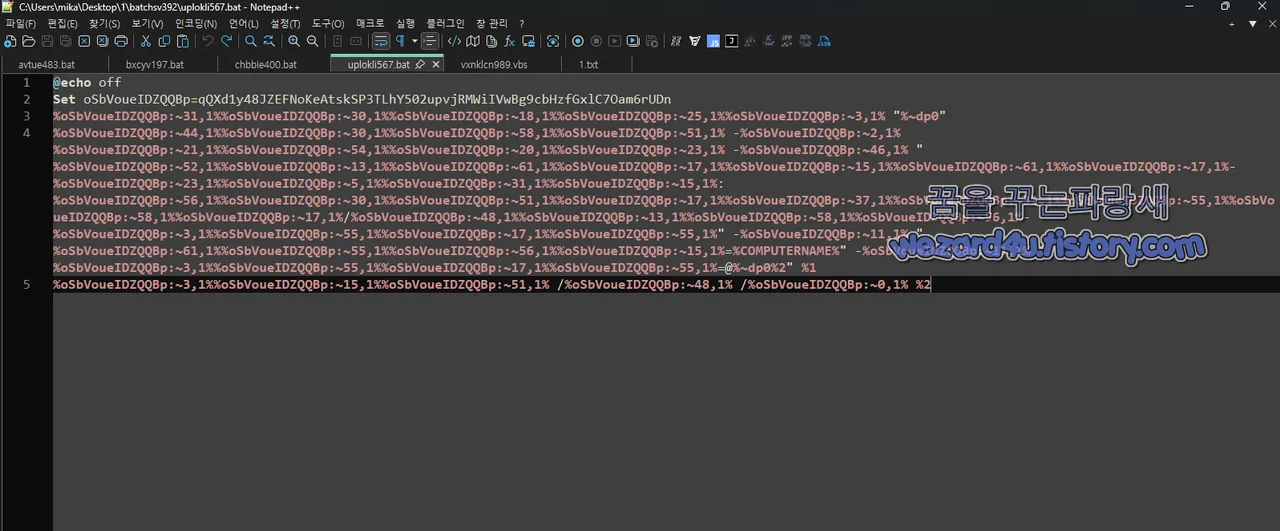Switch to the avtue483.bat tab
The width and height of the screenshot is (1280, 531).
click(47, 64)
